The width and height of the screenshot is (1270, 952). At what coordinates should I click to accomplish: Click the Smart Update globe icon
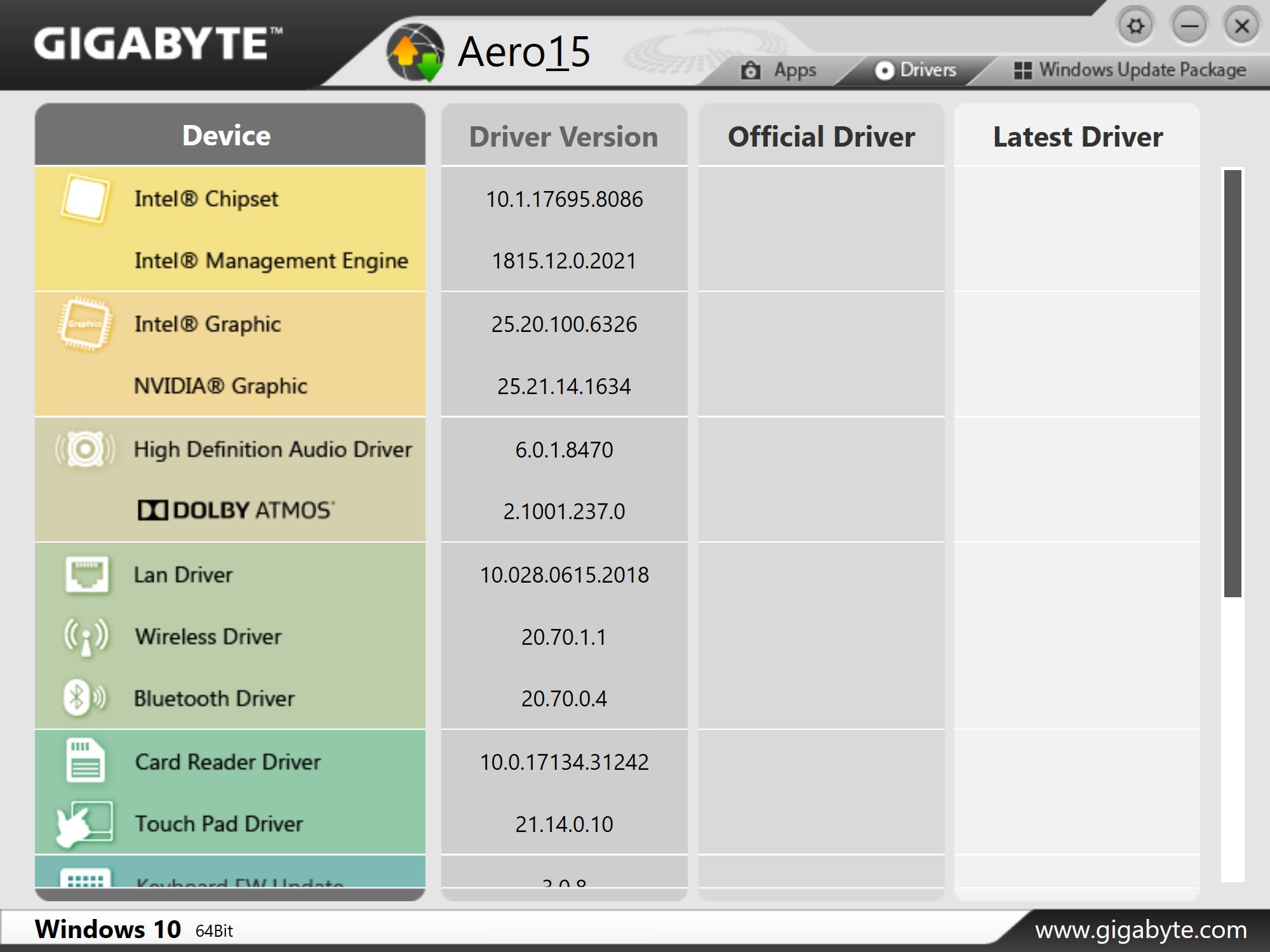(x=416, y=52)
